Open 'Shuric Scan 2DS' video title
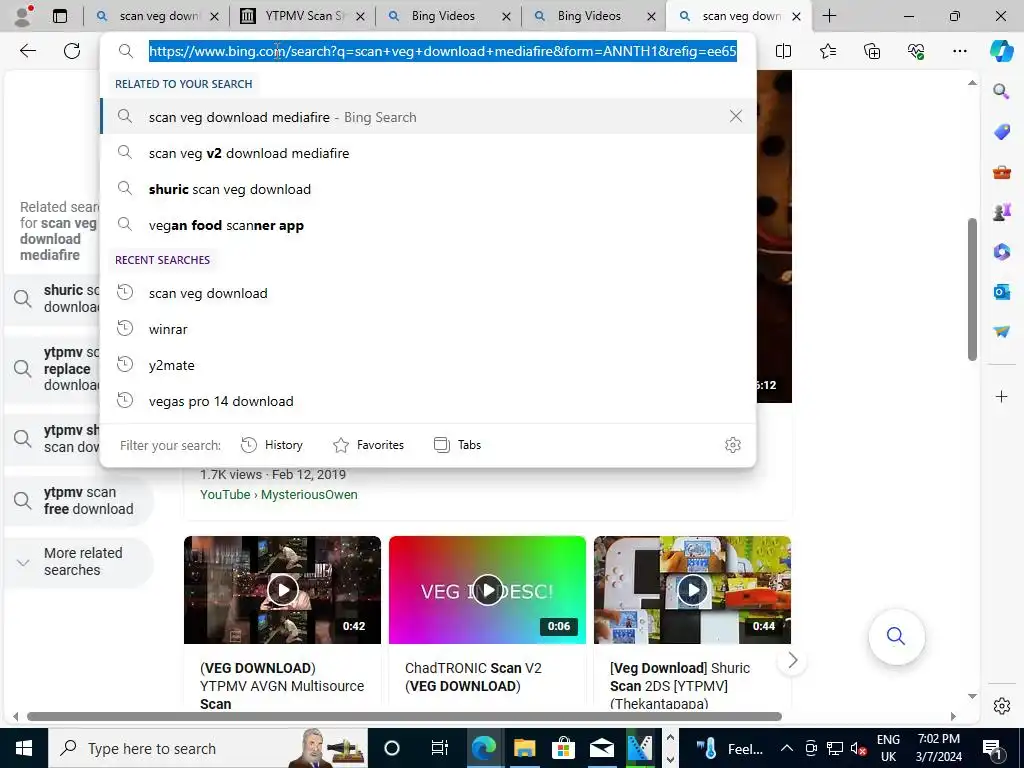 coord(679,686)
